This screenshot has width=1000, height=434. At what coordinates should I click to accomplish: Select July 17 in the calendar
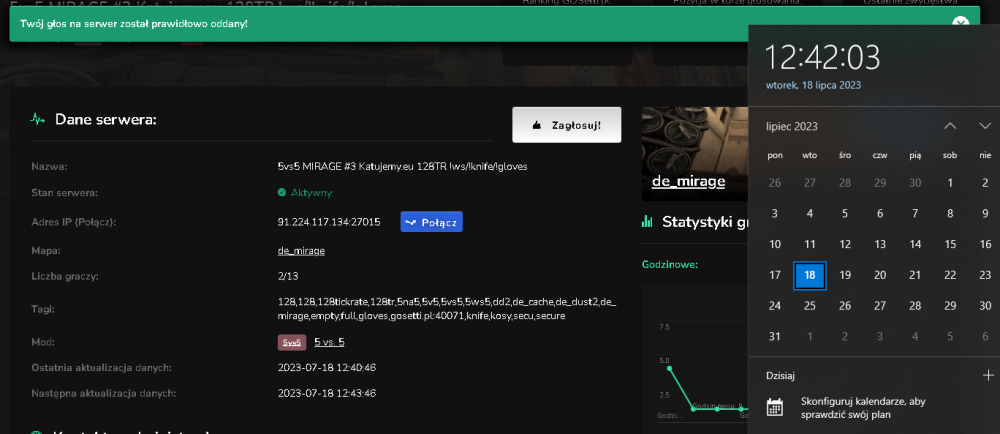click(775, 275)
